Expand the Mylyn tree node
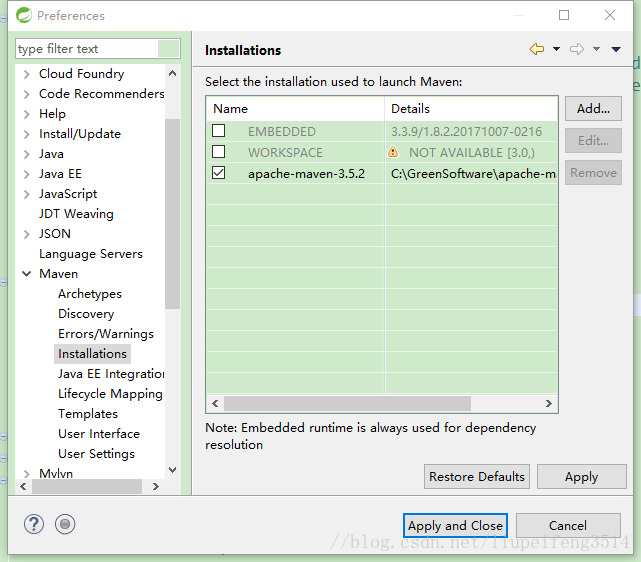 27,473
